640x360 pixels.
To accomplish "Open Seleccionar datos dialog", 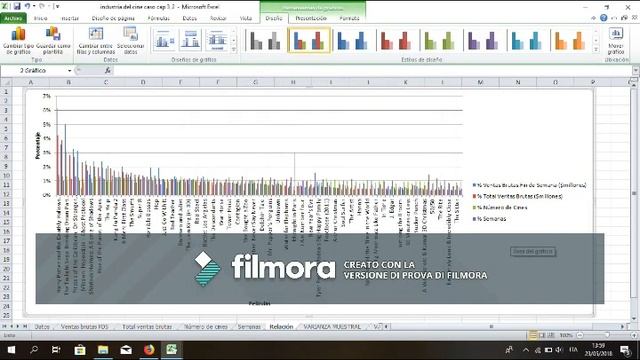I will (131, 40).
